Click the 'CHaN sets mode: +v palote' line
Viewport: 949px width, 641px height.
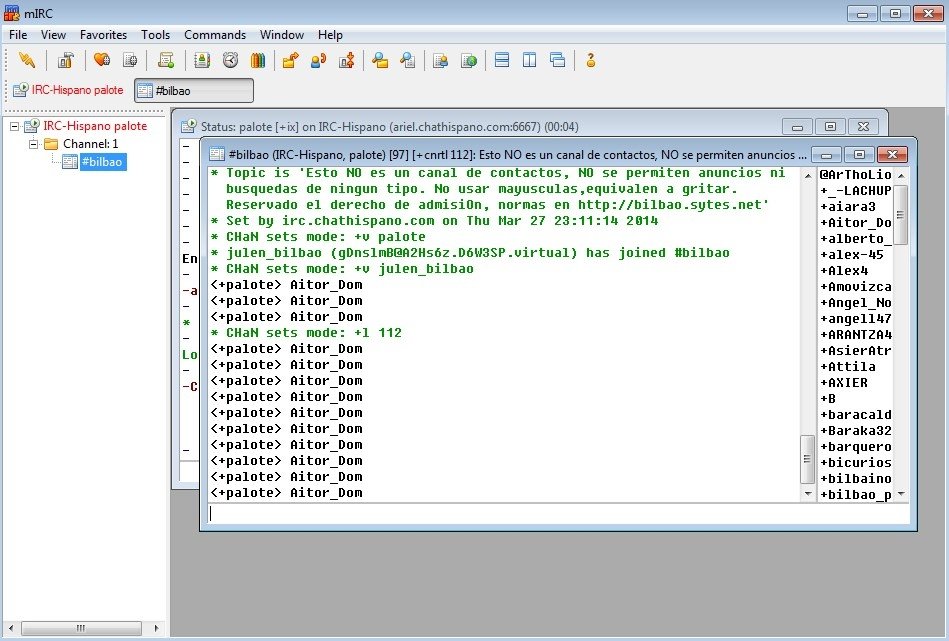click(317, 237)
